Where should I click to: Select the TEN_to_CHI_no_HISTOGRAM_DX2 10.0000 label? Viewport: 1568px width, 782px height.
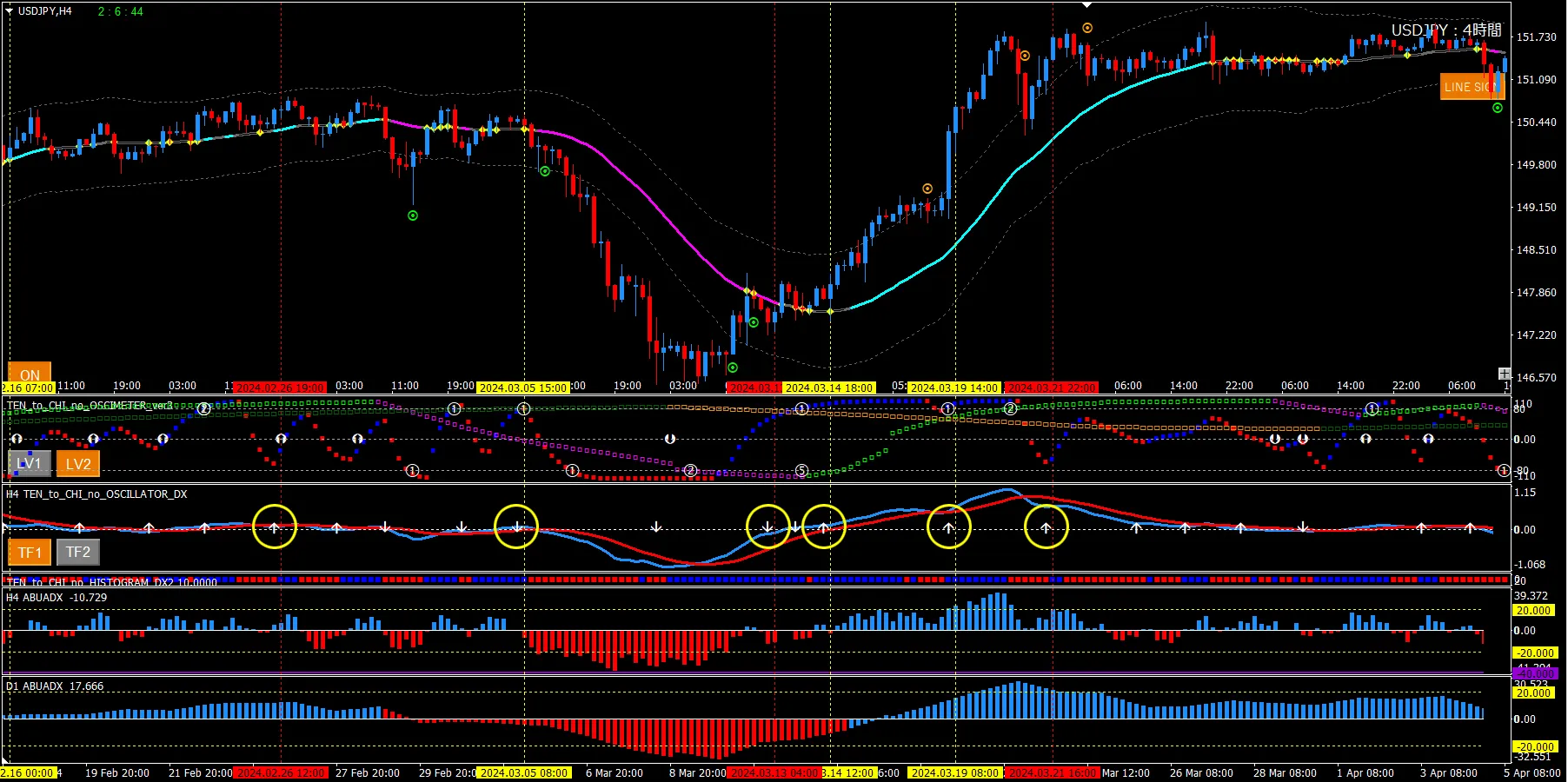tap(112, 582)
